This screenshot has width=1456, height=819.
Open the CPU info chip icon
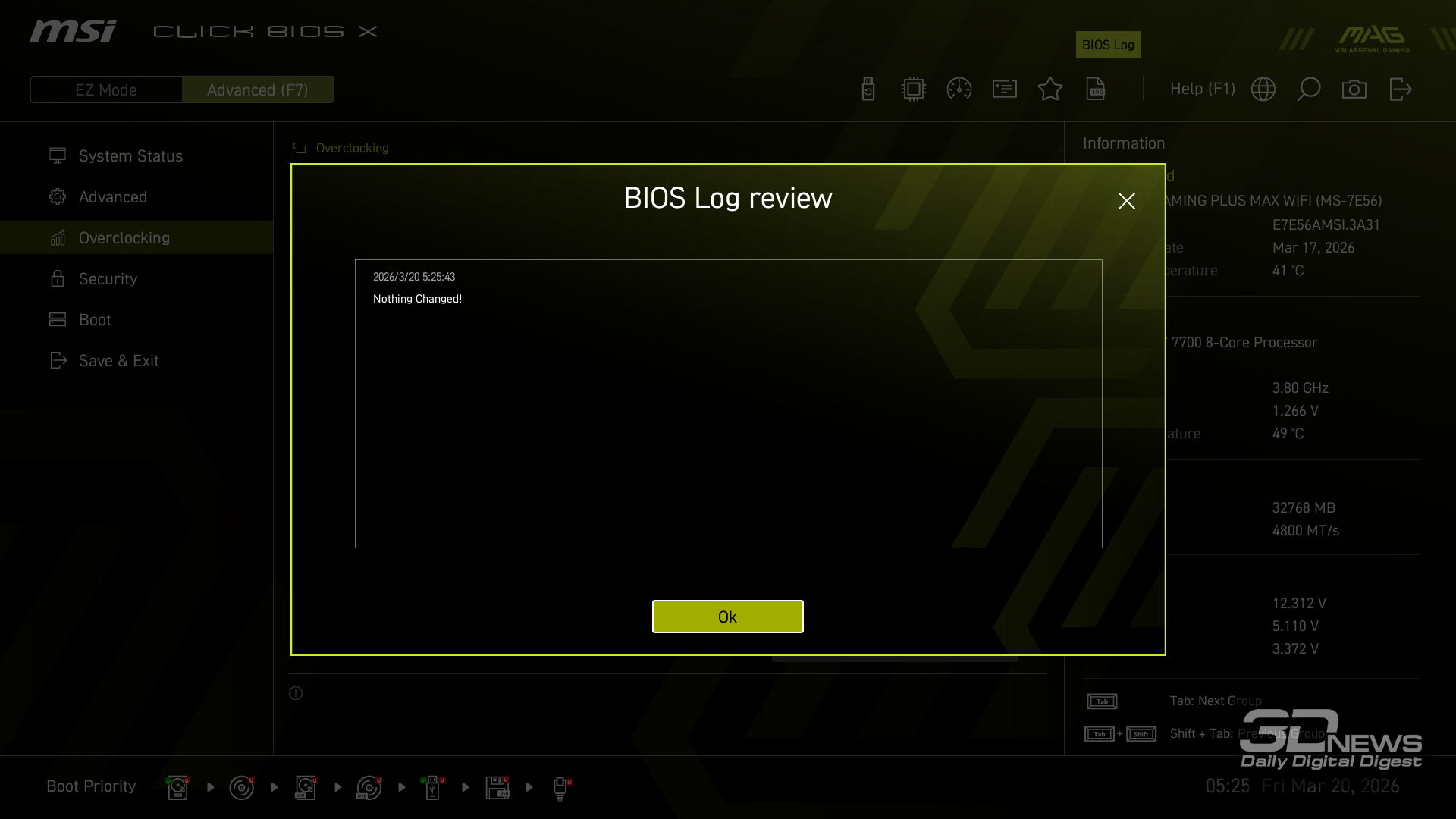[914, 89]
